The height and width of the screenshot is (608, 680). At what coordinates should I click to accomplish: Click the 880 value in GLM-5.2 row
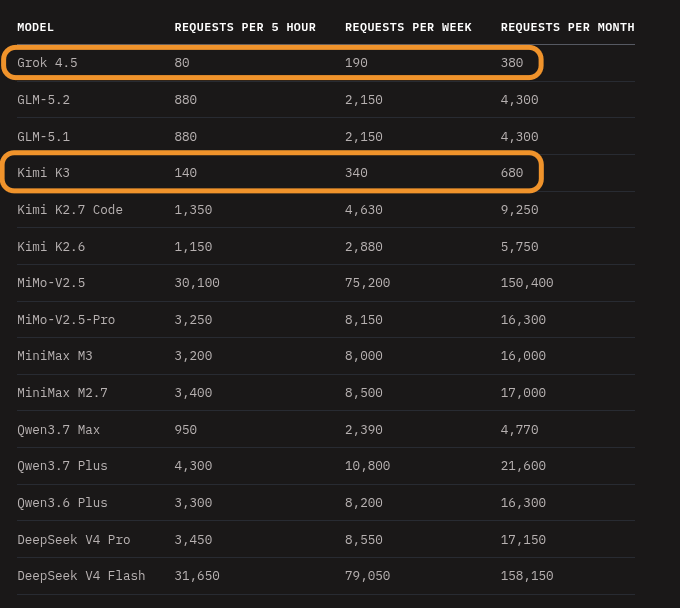[186, 100]
